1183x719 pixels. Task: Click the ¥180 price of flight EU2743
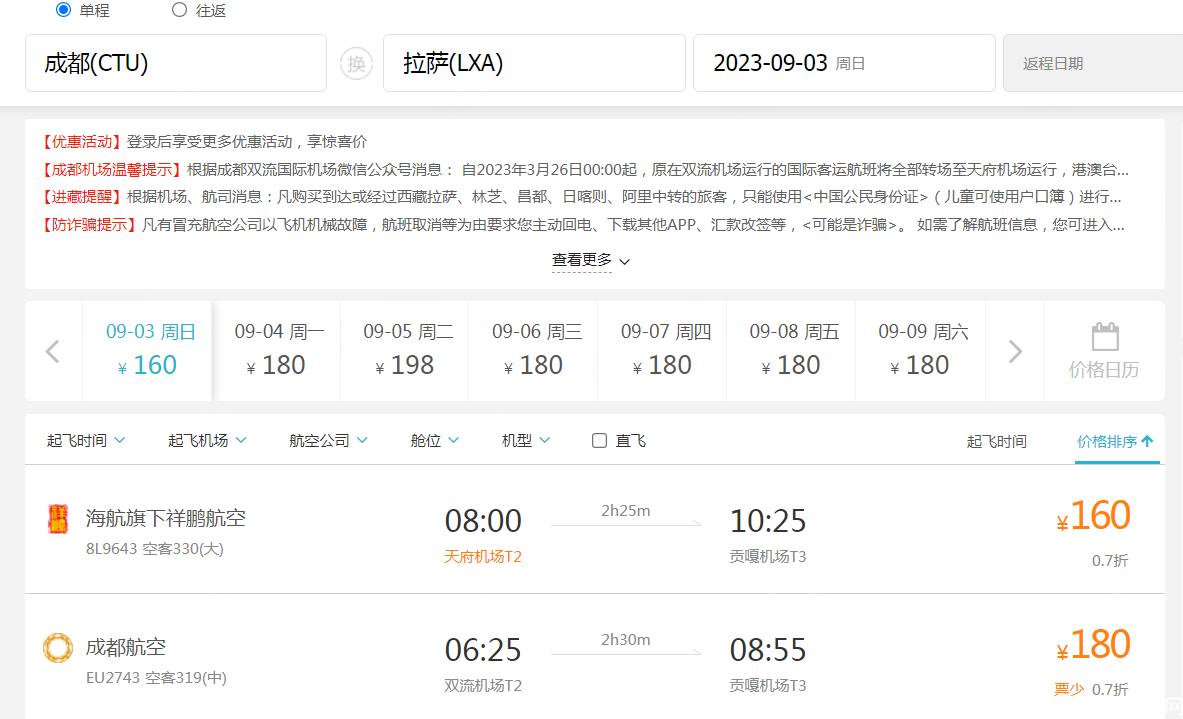(x=1093, y=646)
